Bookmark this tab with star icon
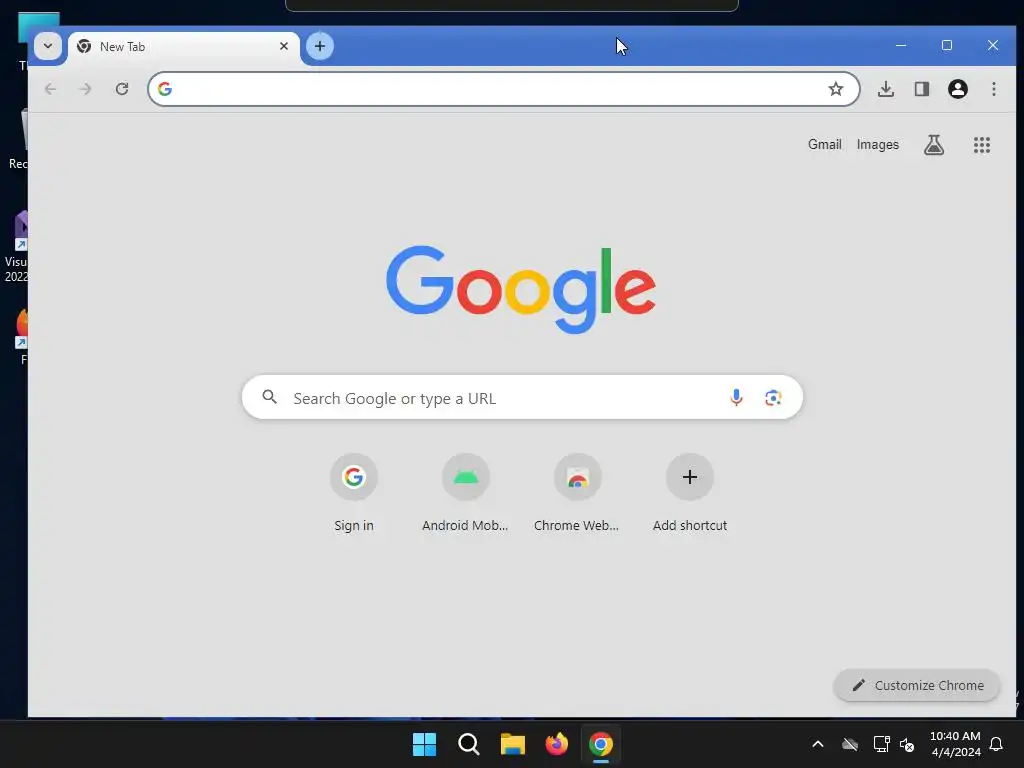Screen dimensions: 1024x768 click(835, 89)
